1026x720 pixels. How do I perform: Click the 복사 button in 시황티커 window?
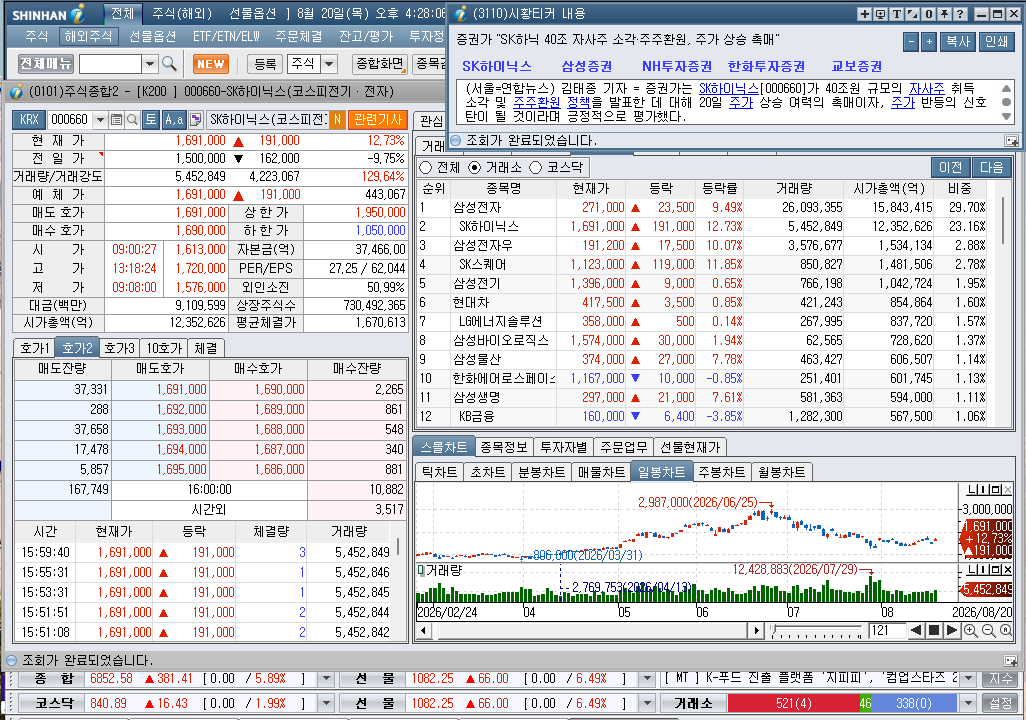point(958,42)
